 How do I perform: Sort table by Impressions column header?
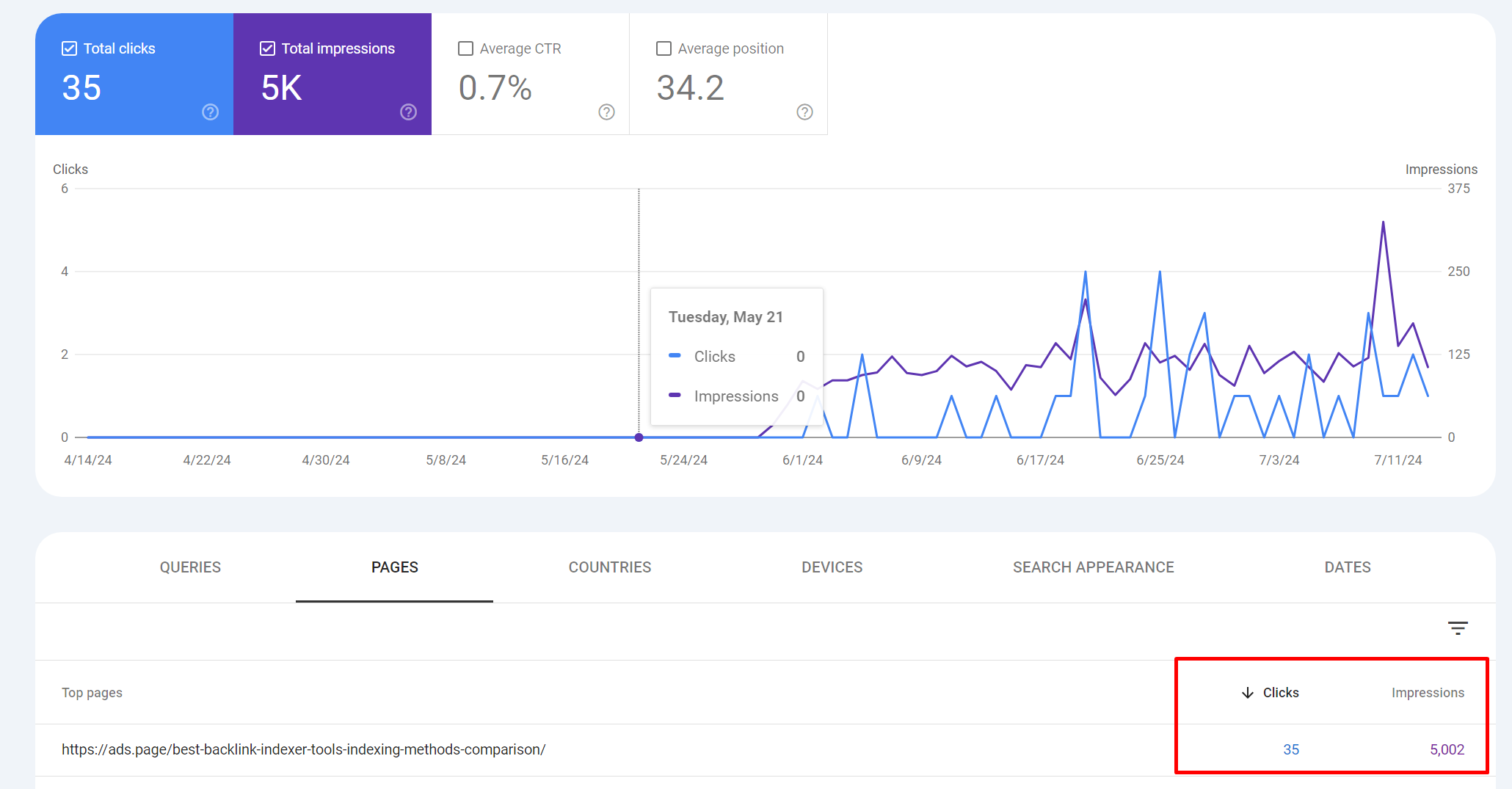(1428, 693)
